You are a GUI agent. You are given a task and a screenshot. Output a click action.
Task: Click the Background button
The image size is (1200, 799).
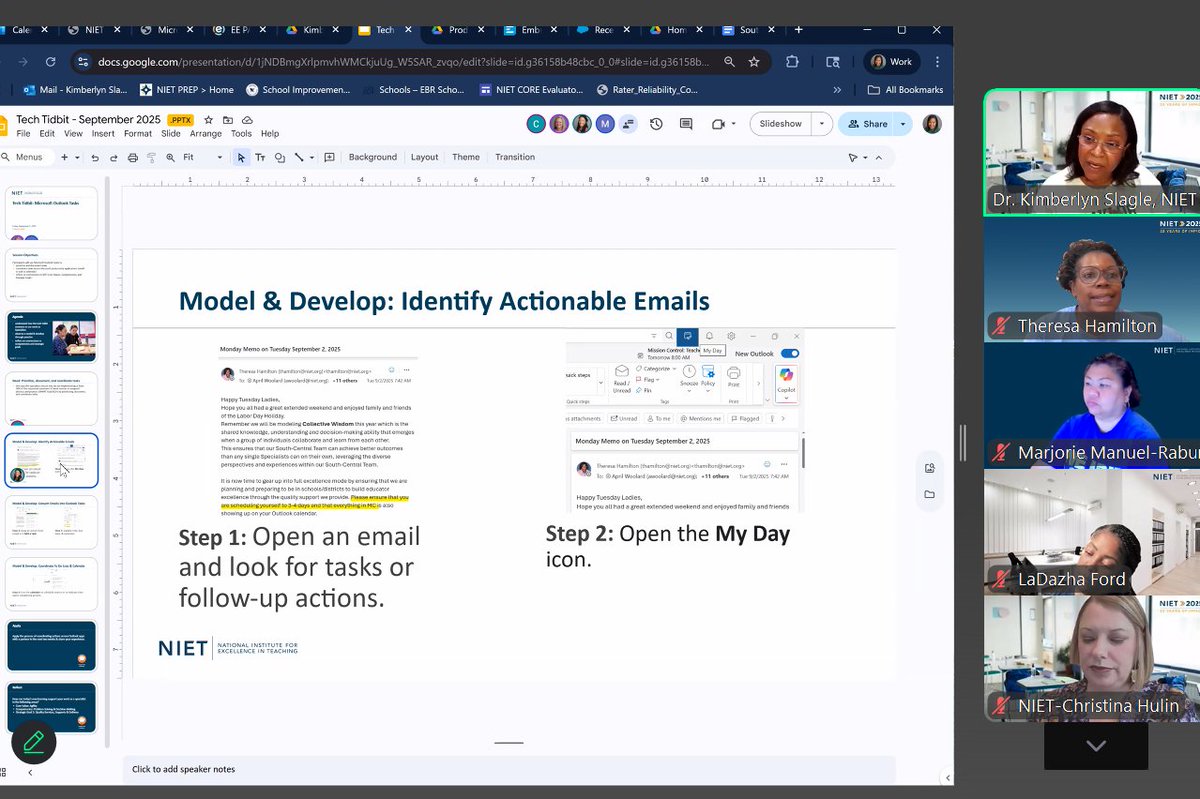[x=373, y=157]
